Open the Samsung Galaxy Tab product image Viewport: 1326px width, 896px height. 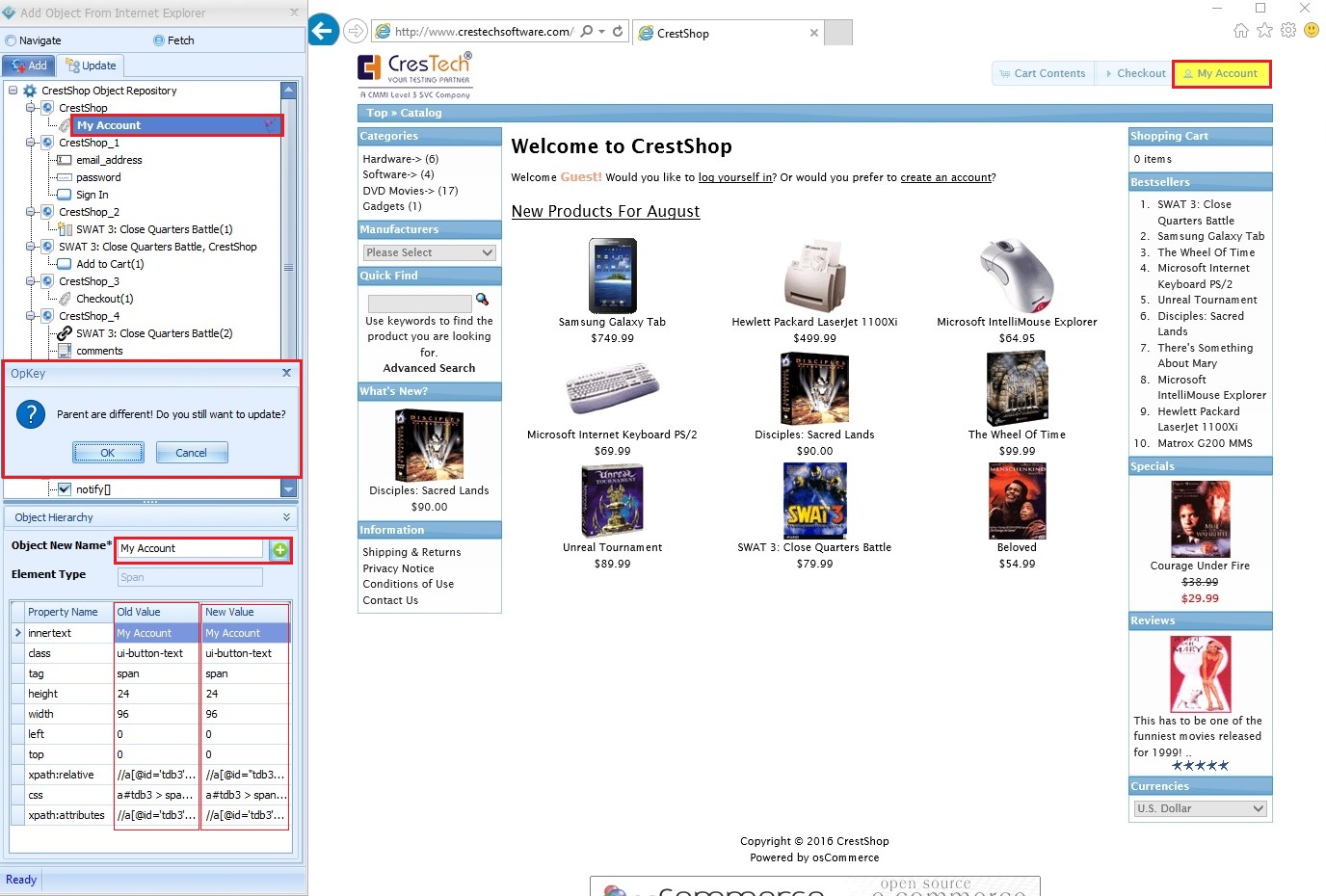[613, 276]
